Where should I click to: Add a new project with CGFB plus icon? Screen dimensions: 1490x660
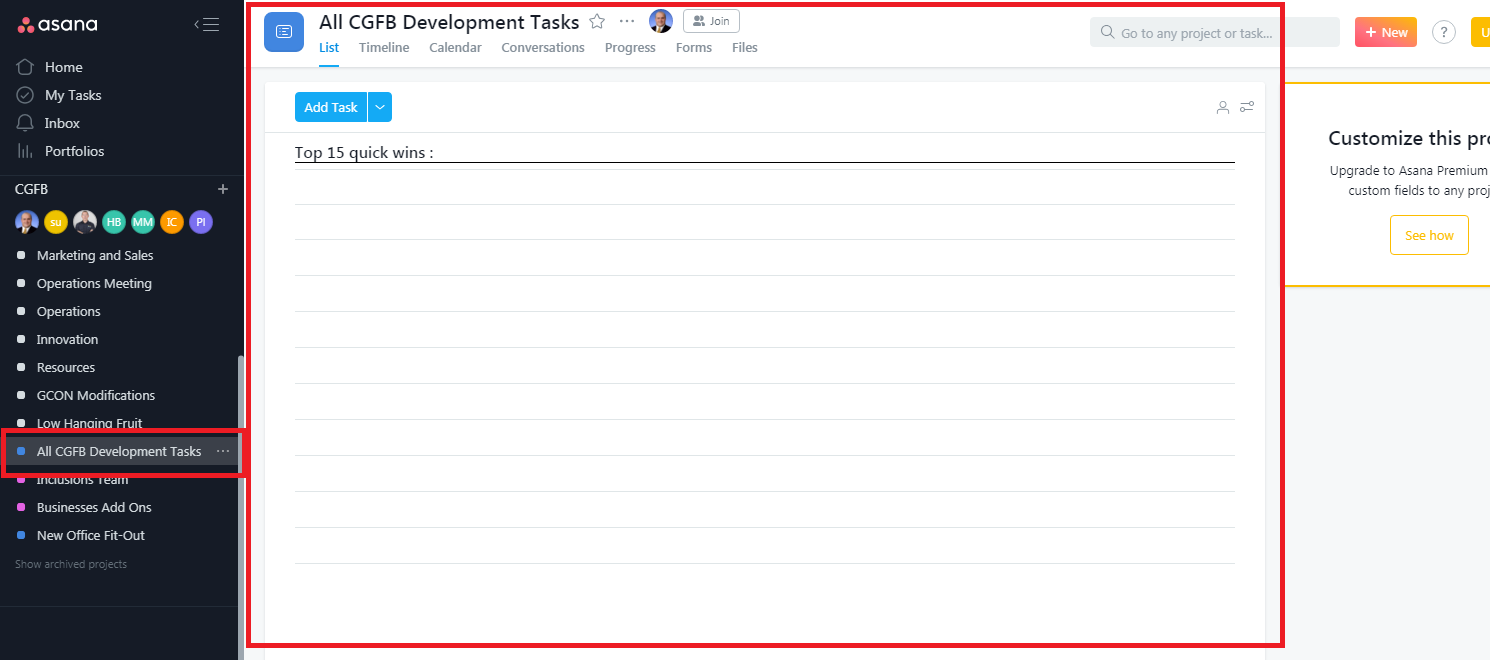[223, 189]
